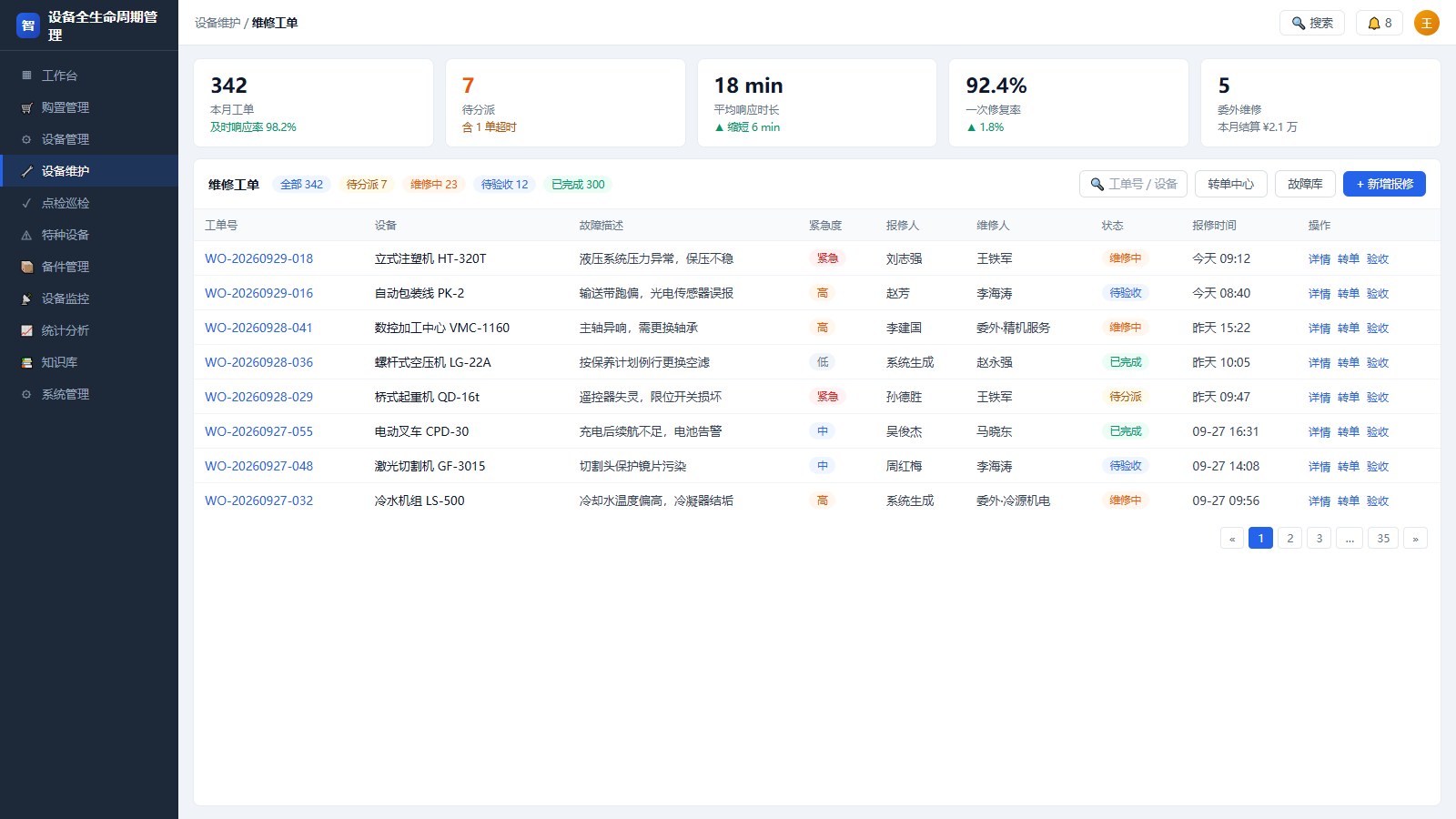1456x819 pixels.
Task: Open 设备监控 in the sidebar
Action: pos(89,298)
